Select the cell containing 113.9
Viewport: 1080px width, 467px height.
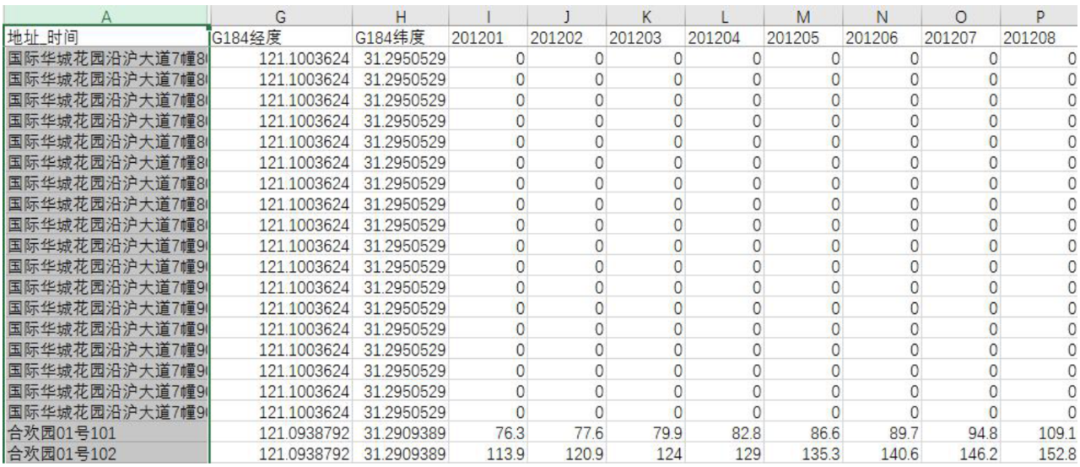[x=488, y=454]
